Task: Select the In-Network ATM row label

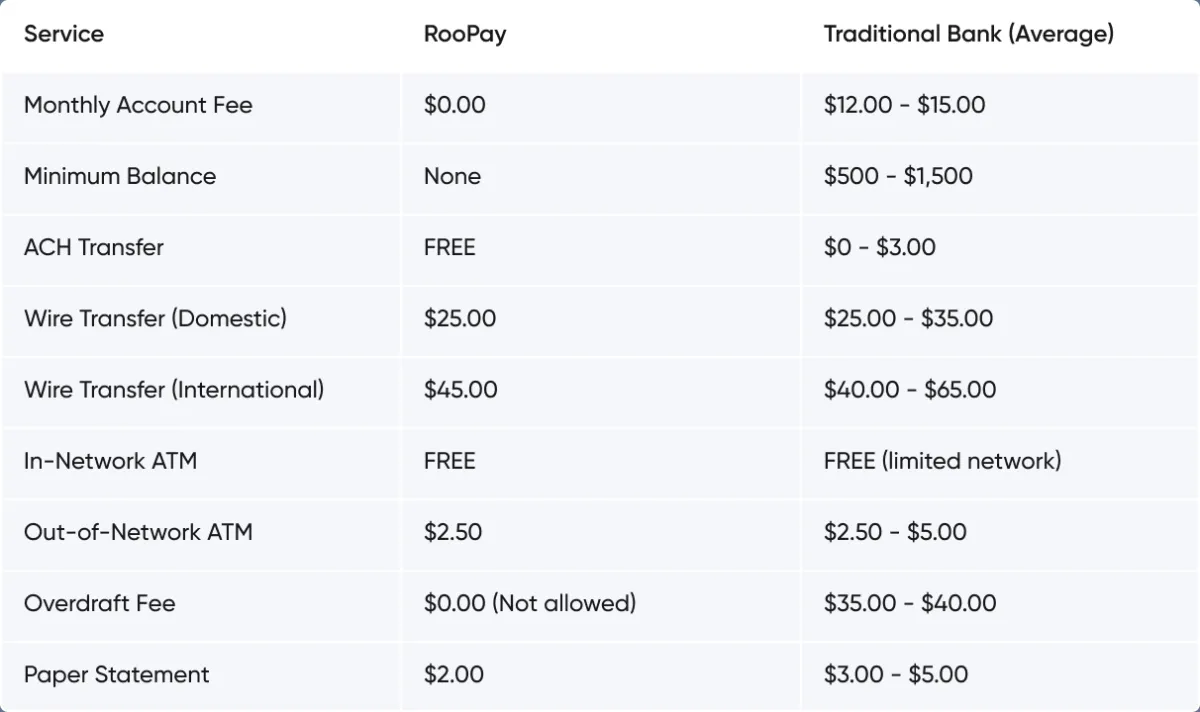Action: pyautogui.click(x=110, y=461)
